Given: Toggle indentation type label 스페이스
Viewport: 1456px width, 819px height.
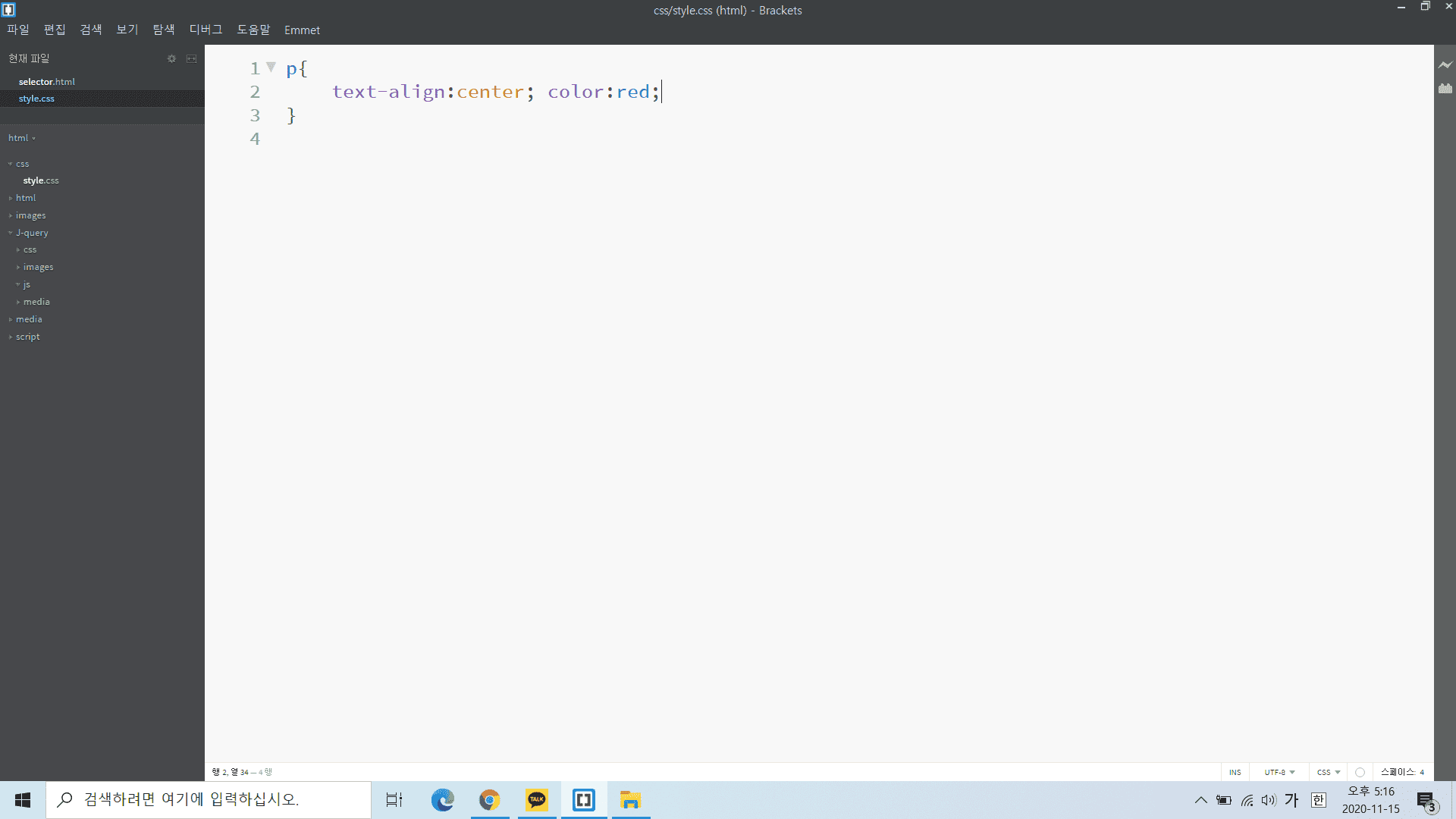Looking at the screenshot, I should click(x=1398, y=772).
